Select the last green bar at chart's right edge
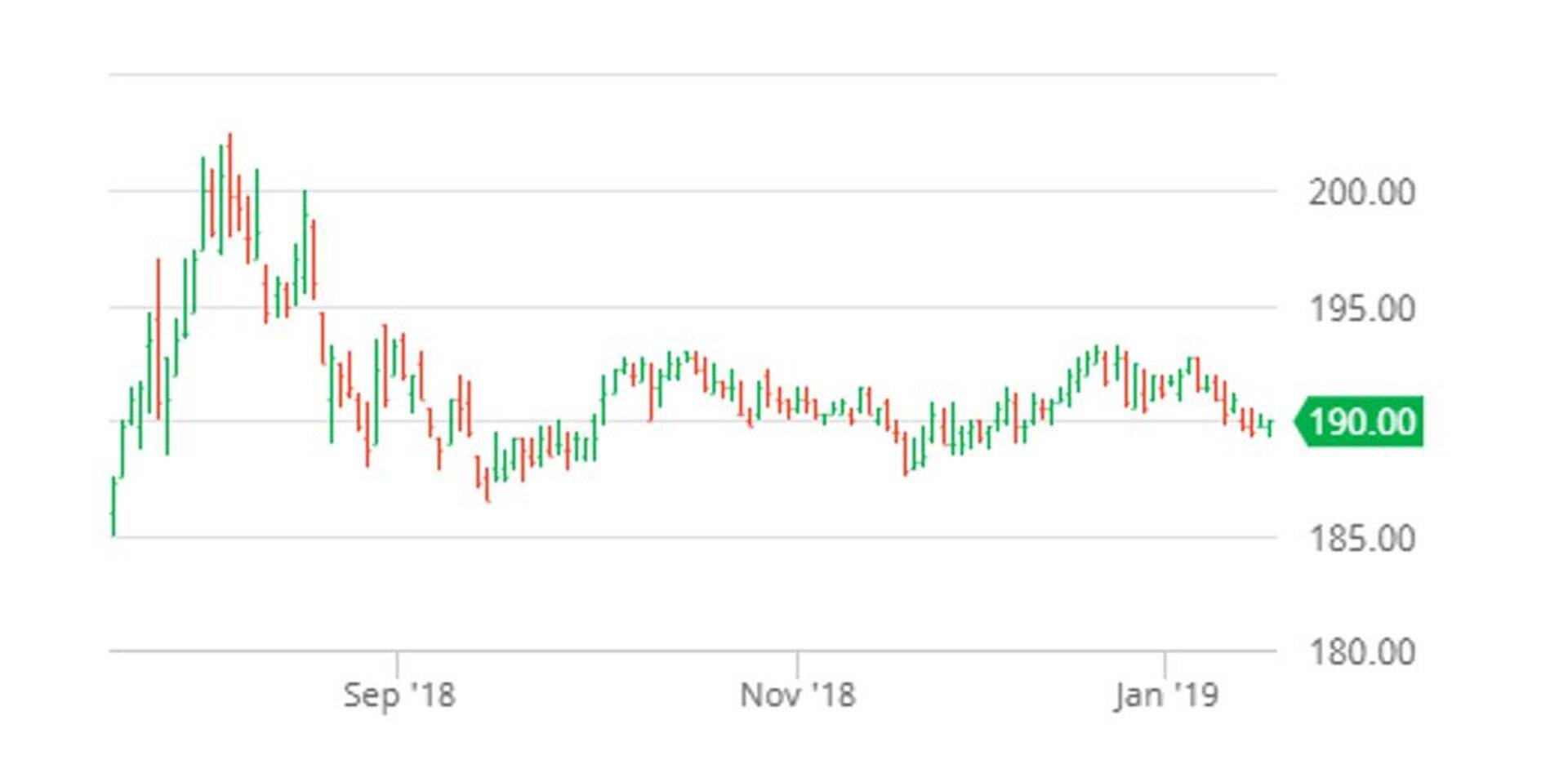This screenshot has width=1568, height=760. (x=1270, y=426)
